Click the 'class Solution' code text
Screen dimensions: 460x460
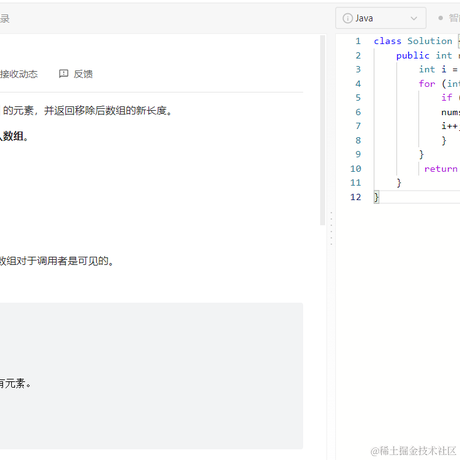click(x=413, y=41)
